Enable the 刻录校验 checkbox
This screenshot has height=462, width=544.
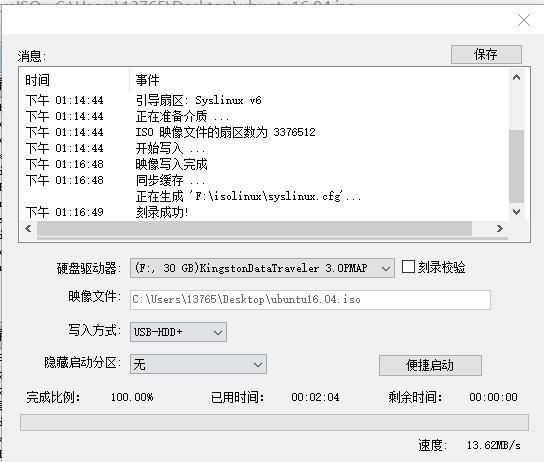(x=408, y=267)
